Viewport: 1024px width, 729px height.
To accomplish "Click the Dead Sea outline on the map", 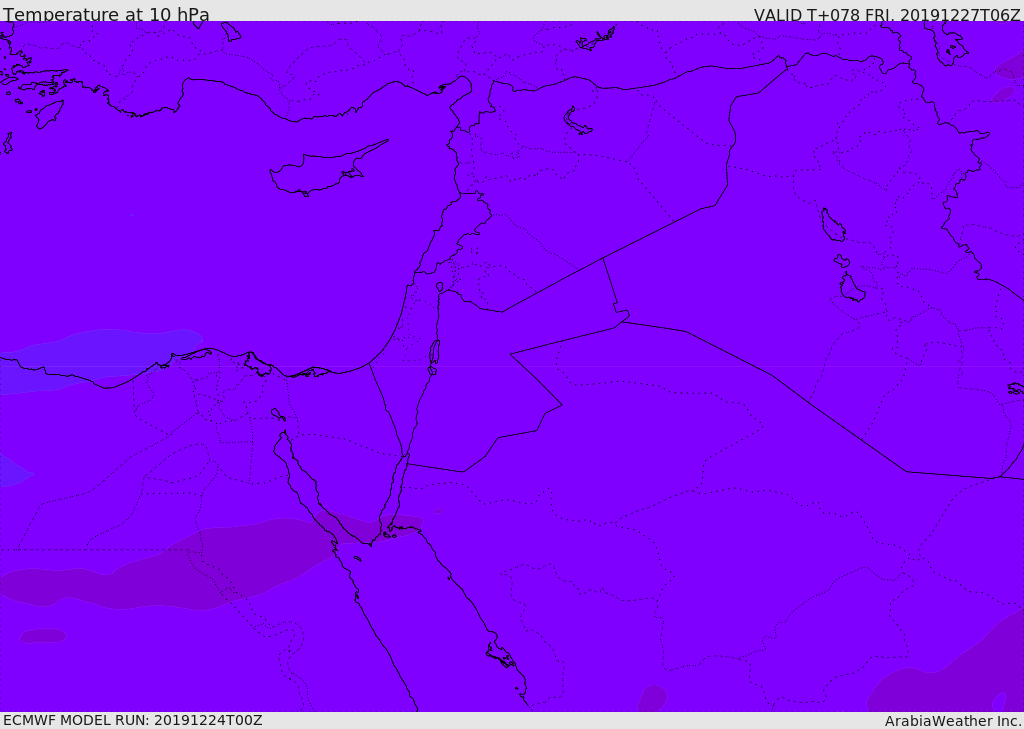I will (x=434, y=355).
